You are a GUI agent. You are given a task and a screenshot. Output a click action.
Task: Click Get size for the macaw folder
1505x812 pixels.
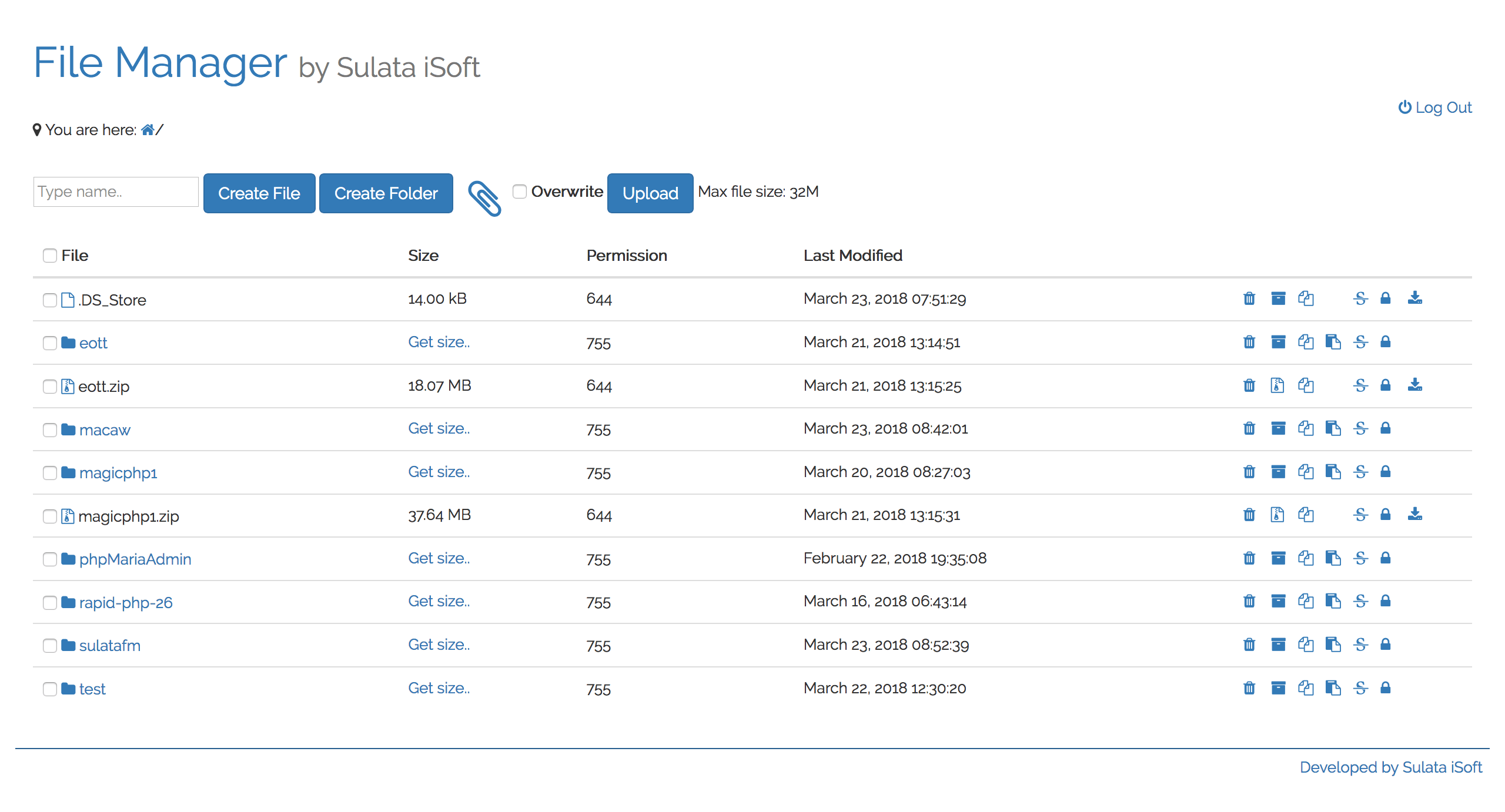coord(439,428)
